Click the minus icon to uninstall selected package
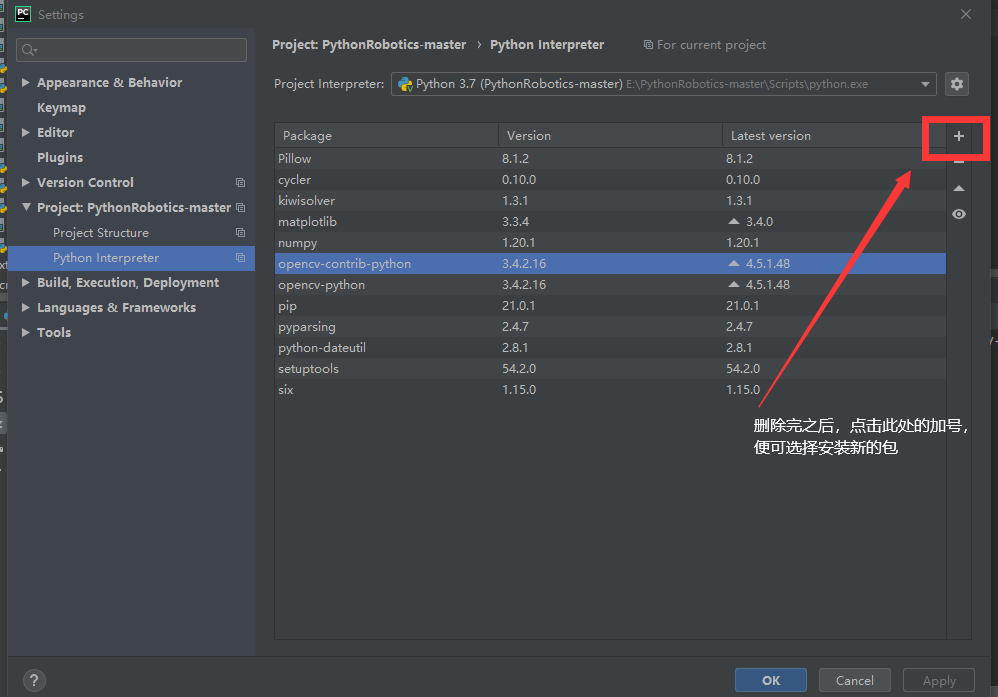998x697 pixels. click(957, 162)
